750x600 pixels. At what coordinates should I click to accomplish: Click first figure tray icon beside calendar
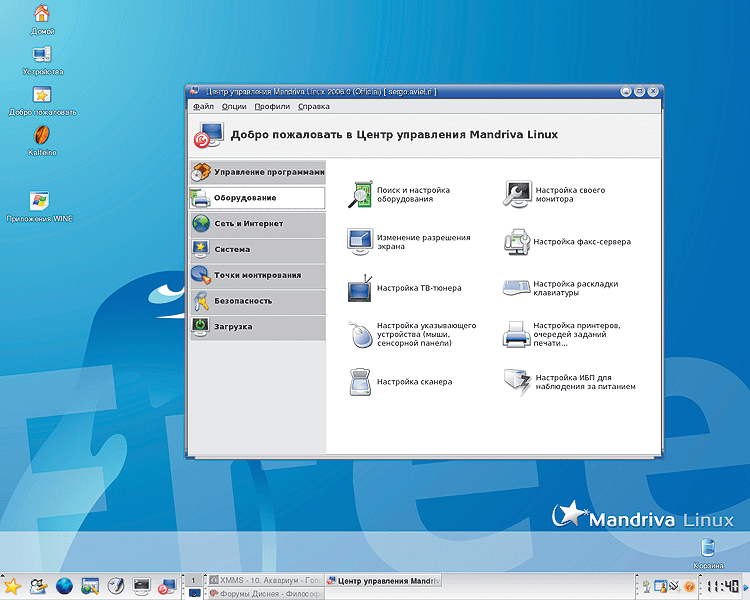tap(647, 586)
